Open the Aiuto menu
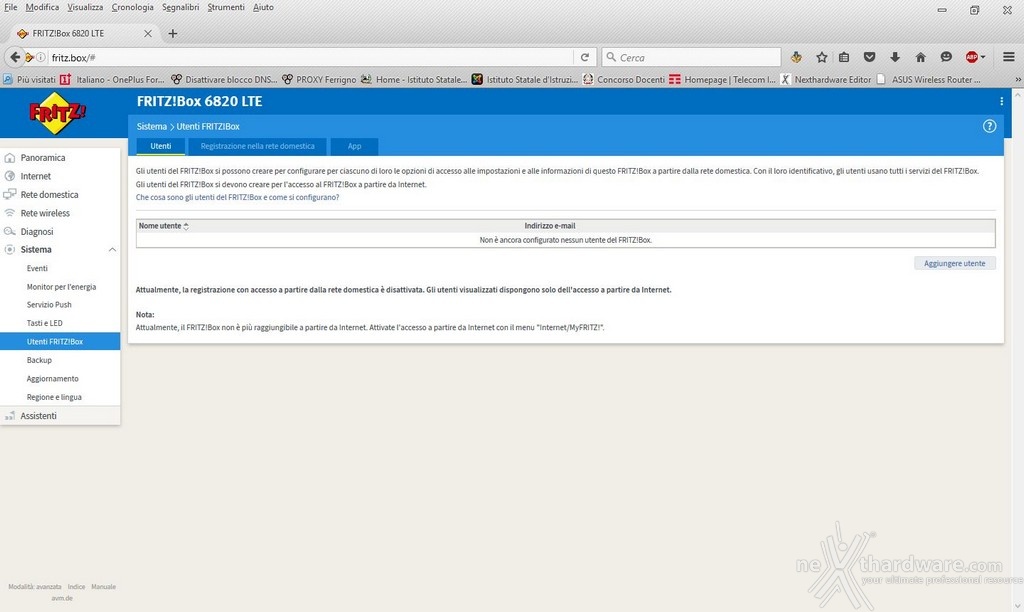The width and height of the screenshot is (1024, 612). tap(263, 7)
